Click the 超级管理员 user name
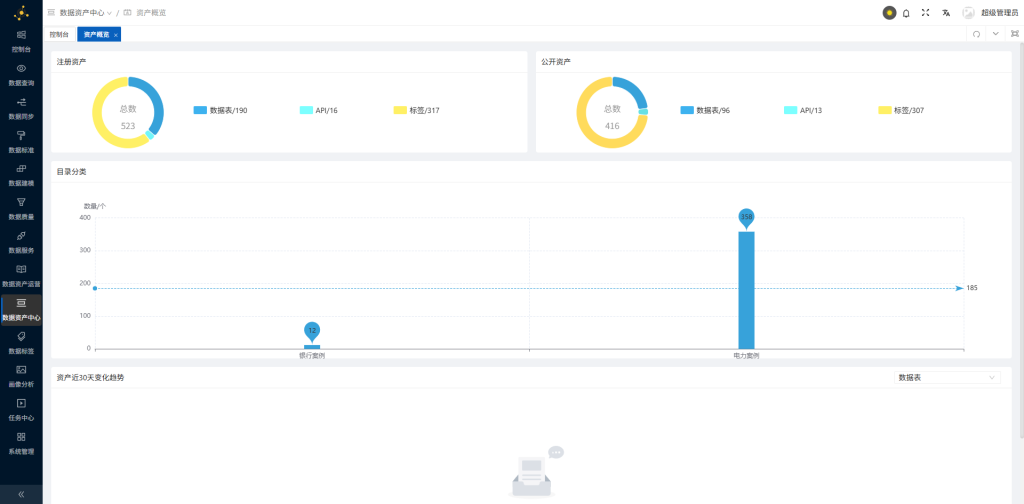 click(999, 12)
